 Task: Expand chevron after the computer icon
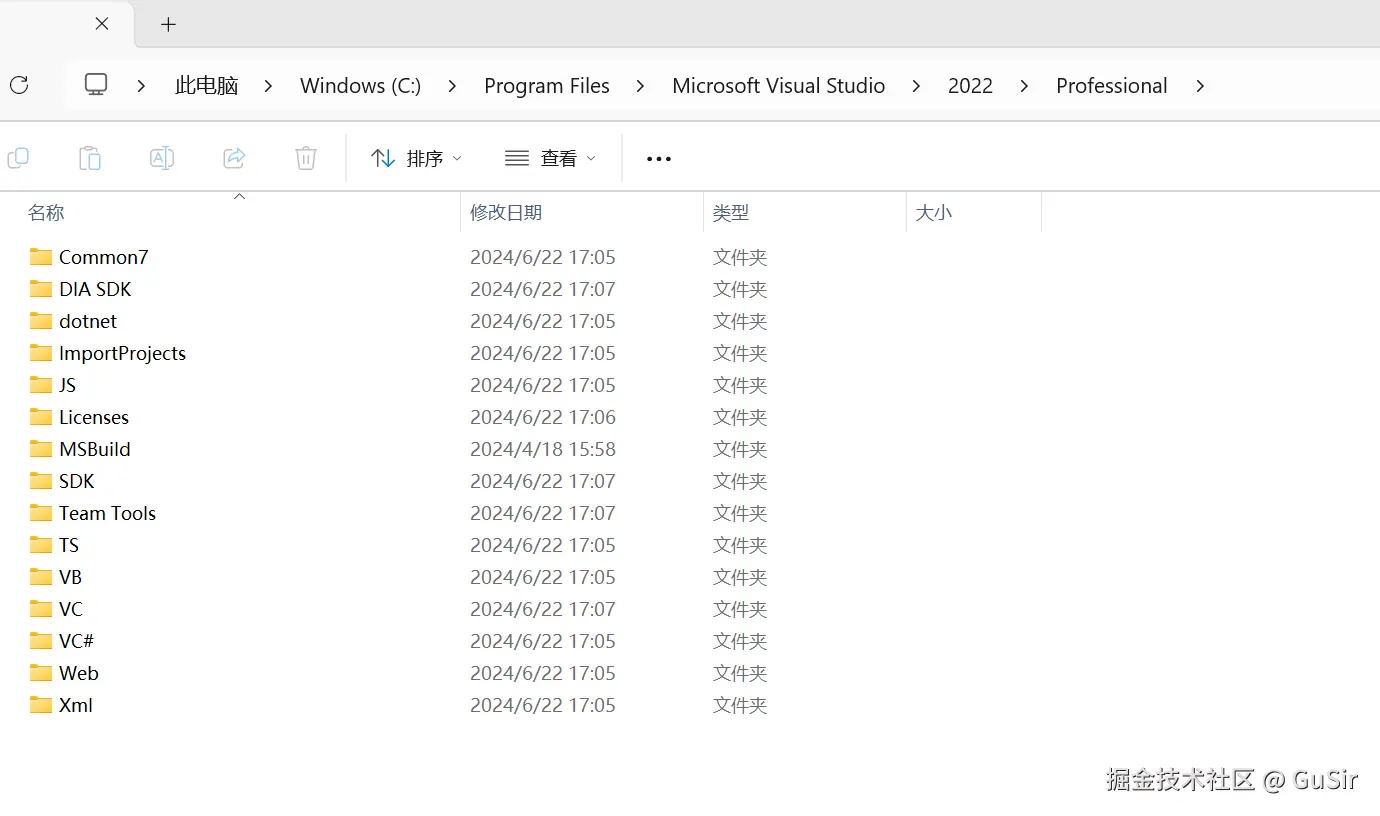(x=141, y=86)
